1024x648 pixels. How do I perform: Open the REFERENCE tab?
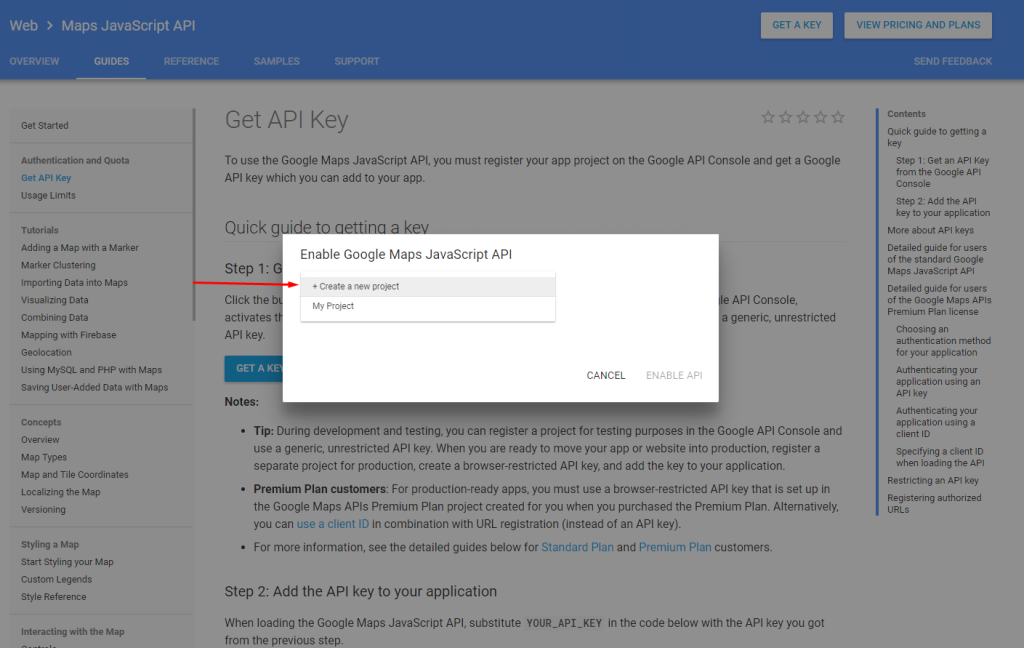click(191, 61)
